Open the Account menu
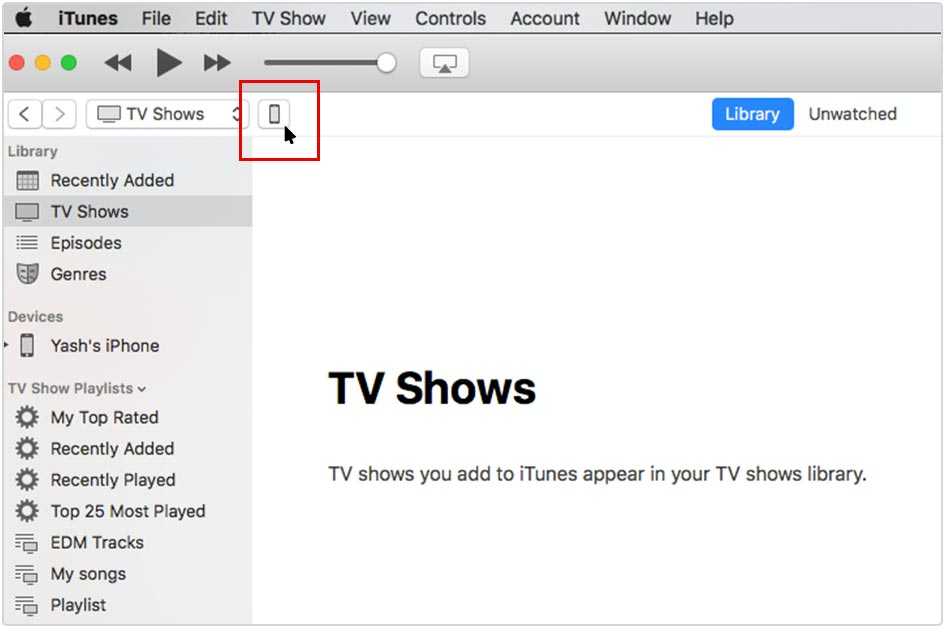Image resolution: width=945 pixels, height=632 pixels. tap(545, 18)
